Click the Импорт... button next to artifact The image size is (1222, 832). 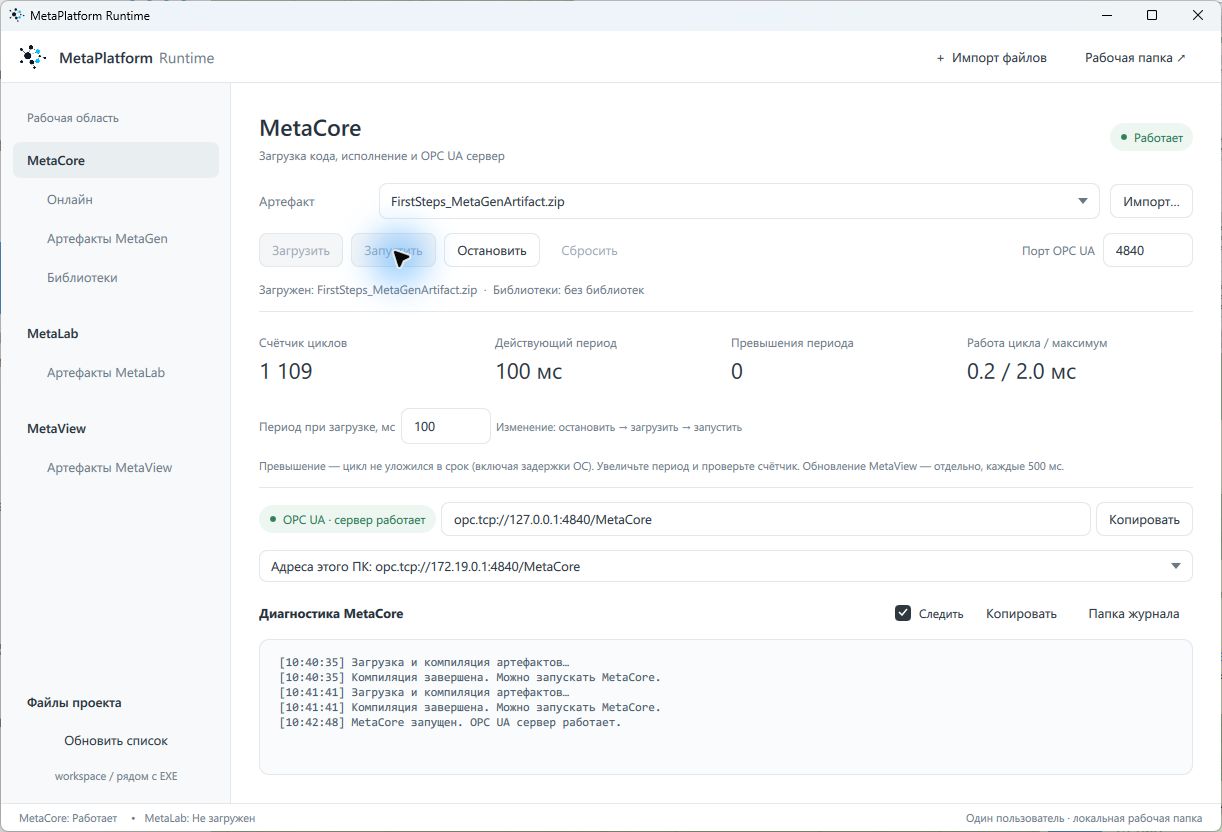(x=1151, y=201)
